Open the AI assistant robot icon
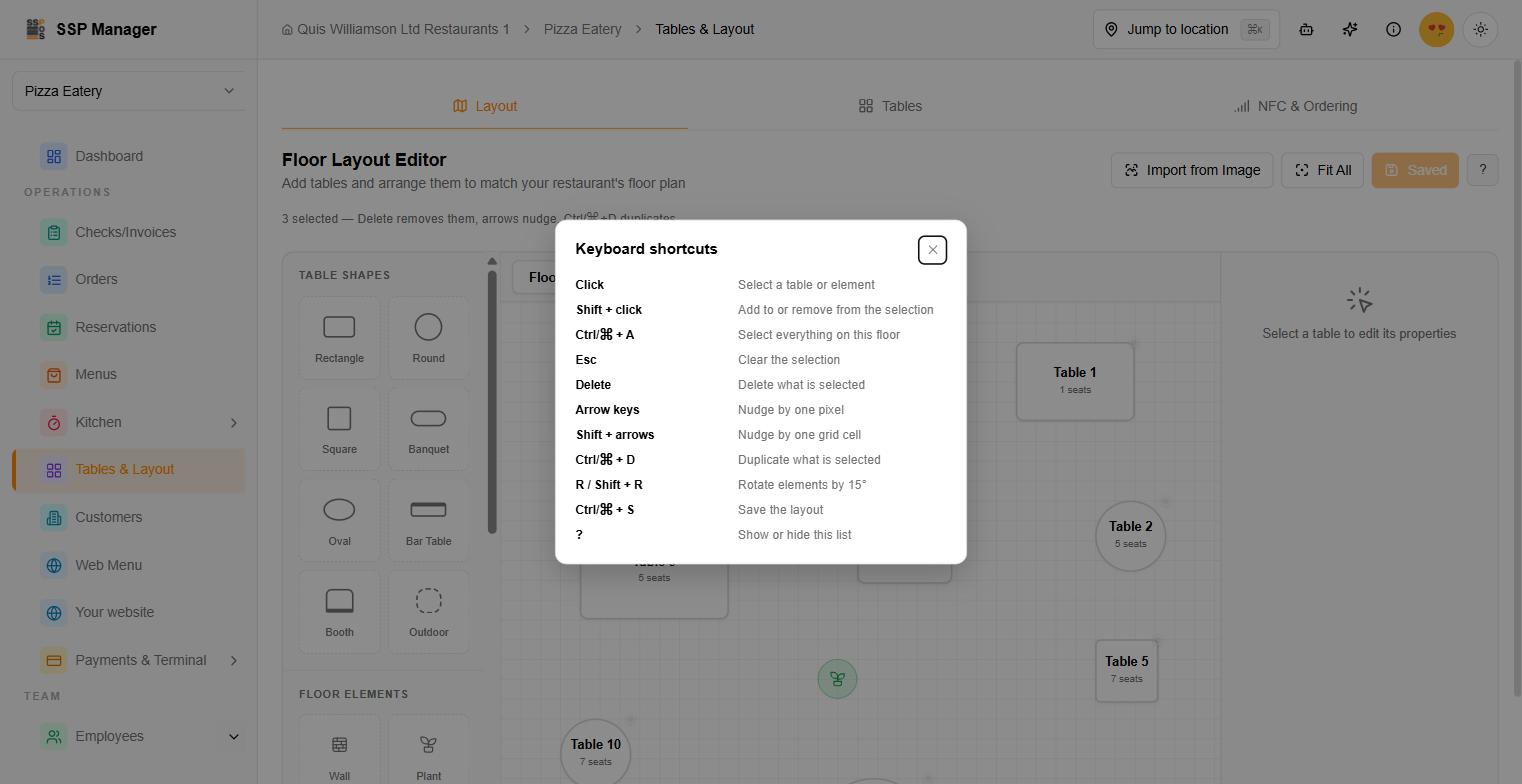The height and width of the screenshot is (784, 1522). pyautogui.click(x=1306, y=29)
